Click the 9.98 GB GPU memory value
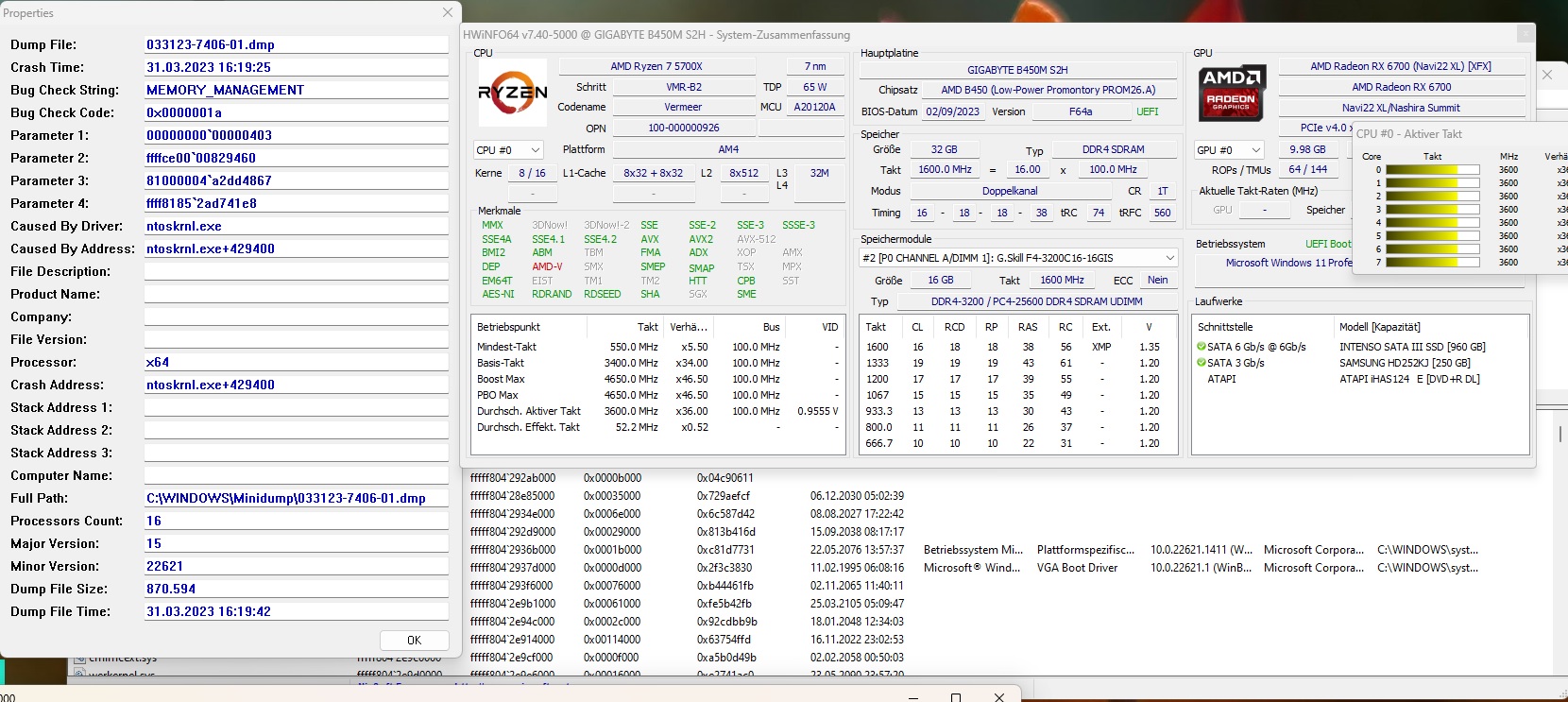 click(x=1307, y=149)
